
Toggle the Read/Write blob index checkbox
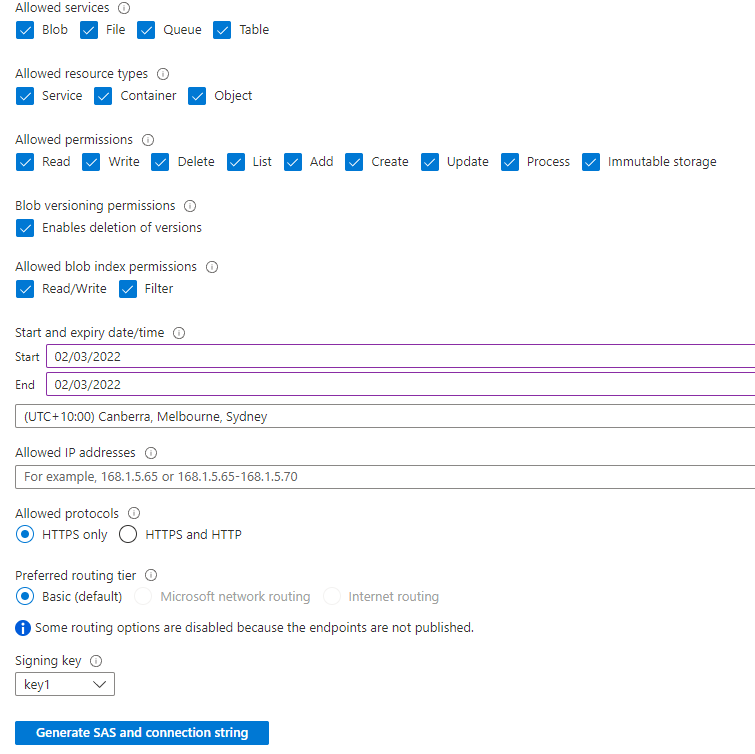coord(25,289)
